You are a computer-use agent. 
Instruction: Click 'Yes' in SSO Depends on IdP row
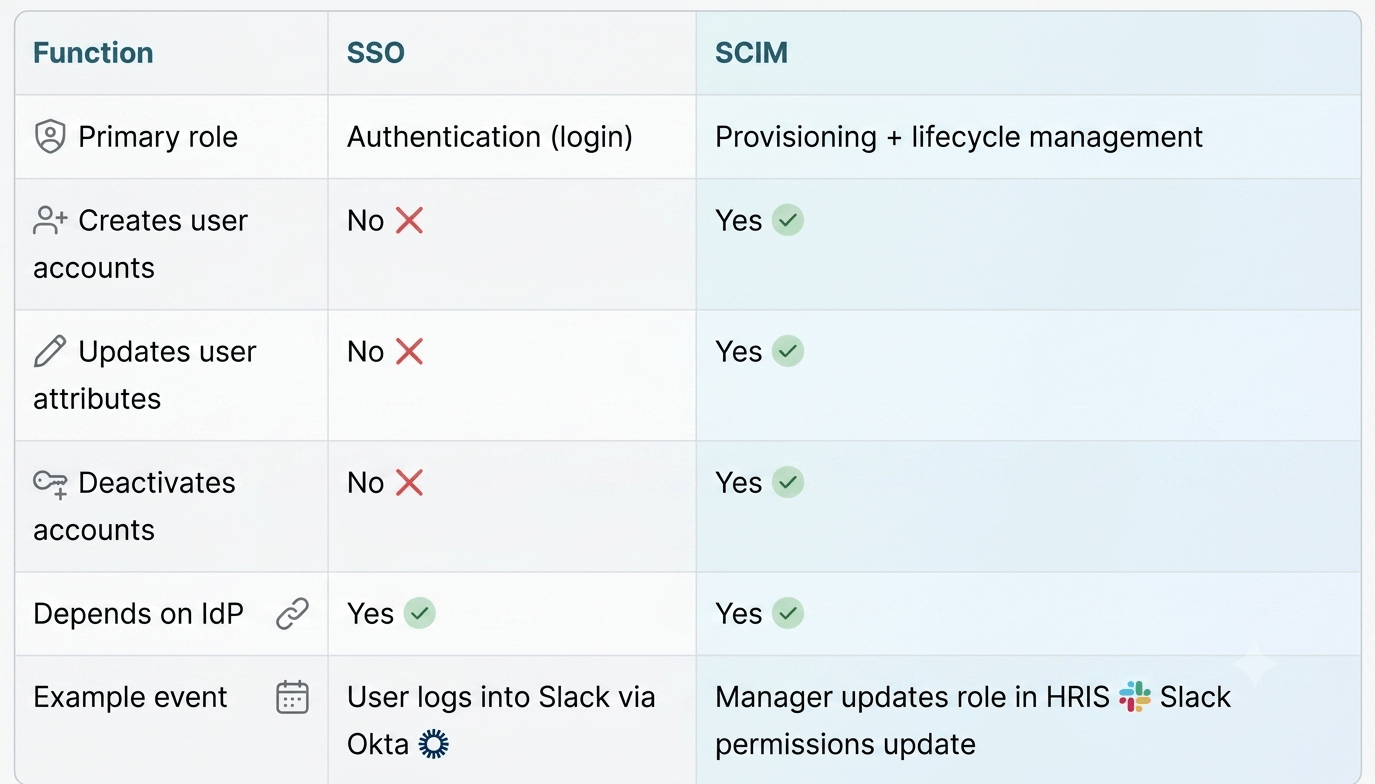tap(371, 613)
